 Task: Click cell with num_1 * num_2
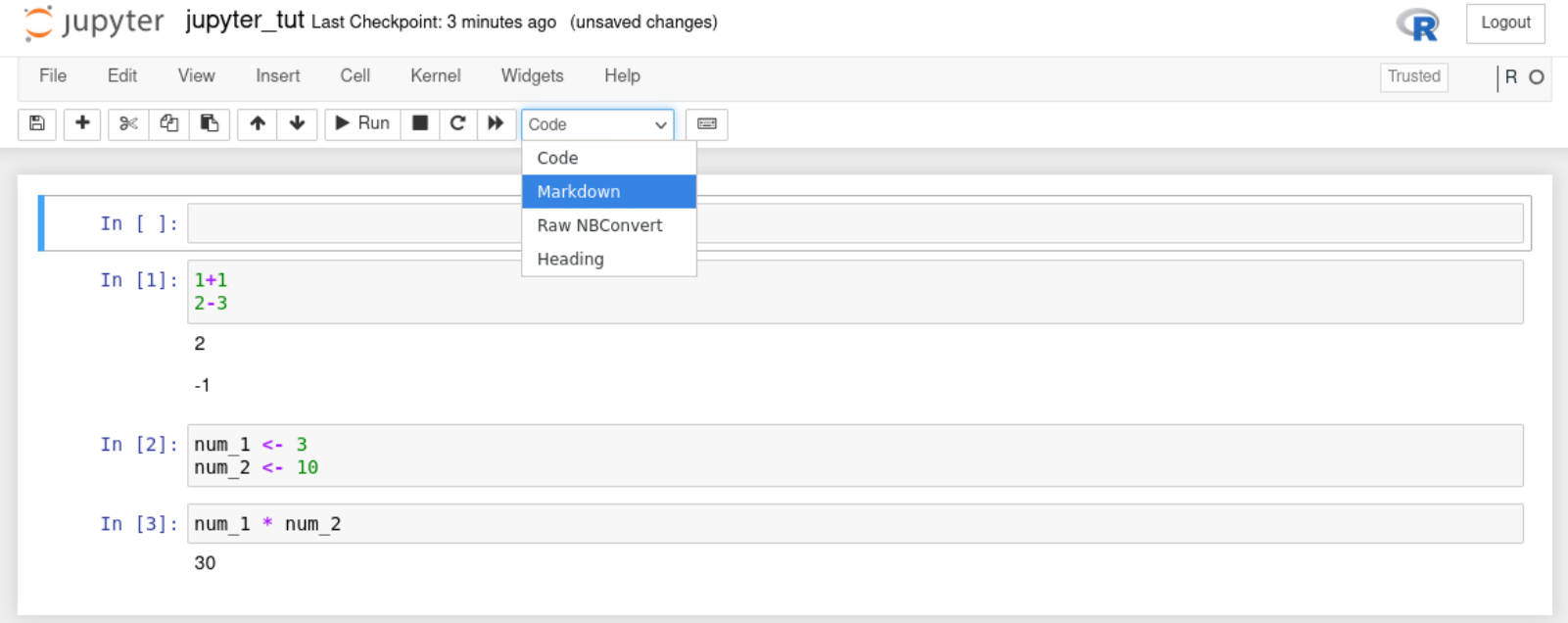[855, 524]
